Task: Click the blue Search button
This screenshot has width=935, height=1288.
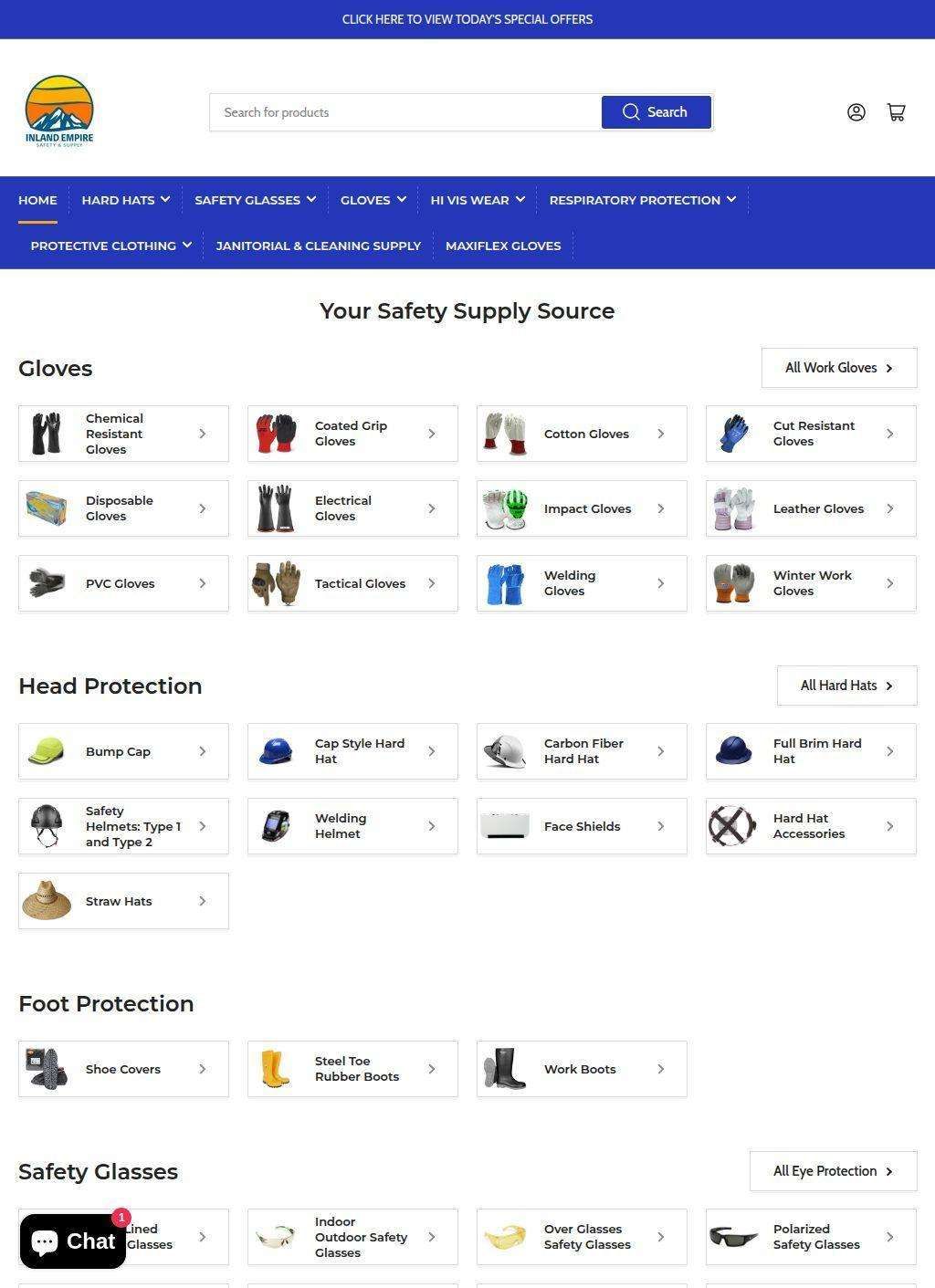Action: (x=656, y=112)
